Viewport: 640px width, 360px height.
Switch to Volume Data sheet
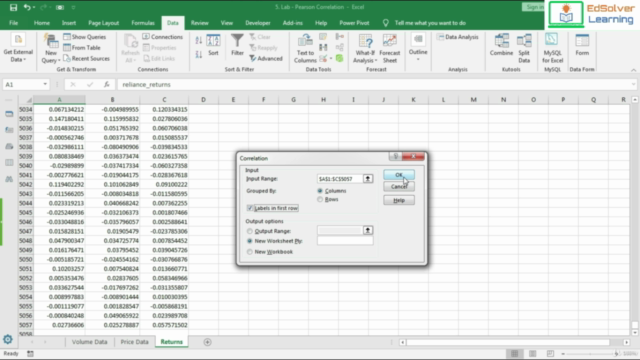[x=89, y=342]
